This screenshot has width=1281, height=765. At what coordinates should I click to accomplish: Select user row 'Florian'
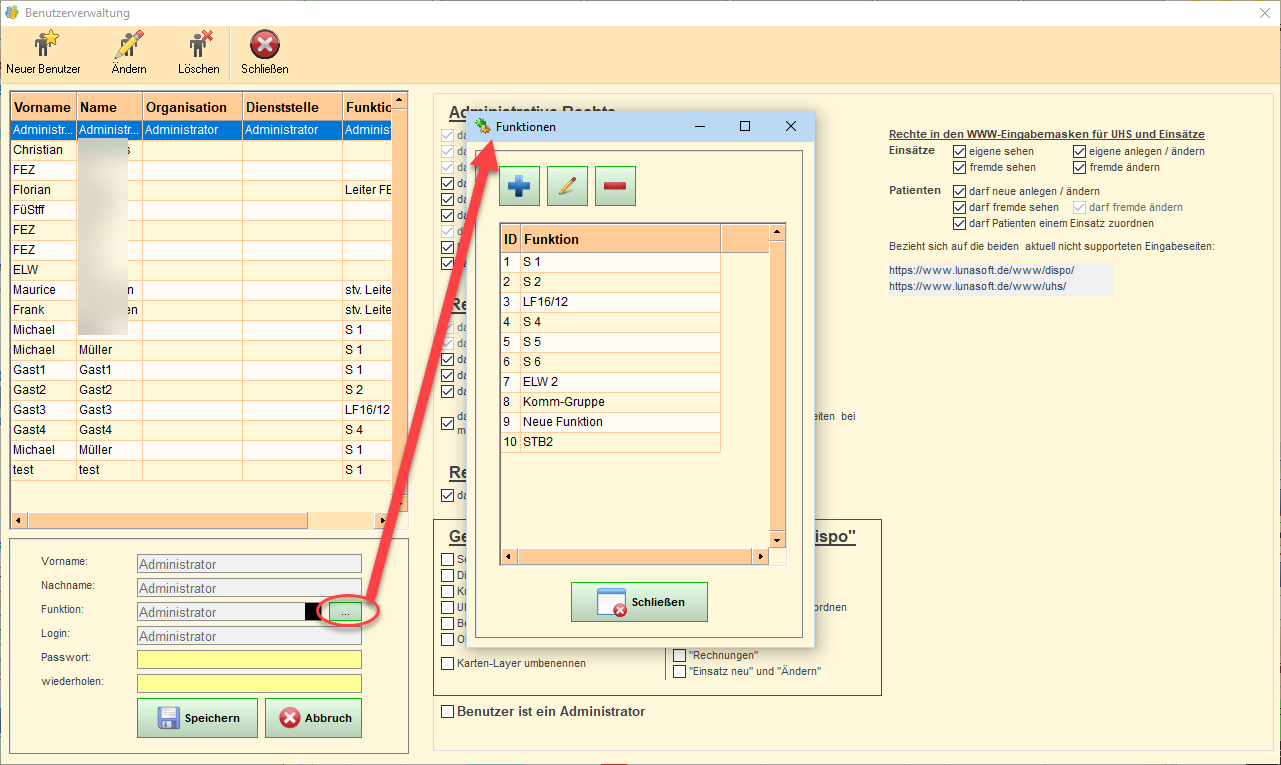pos(201,190)
